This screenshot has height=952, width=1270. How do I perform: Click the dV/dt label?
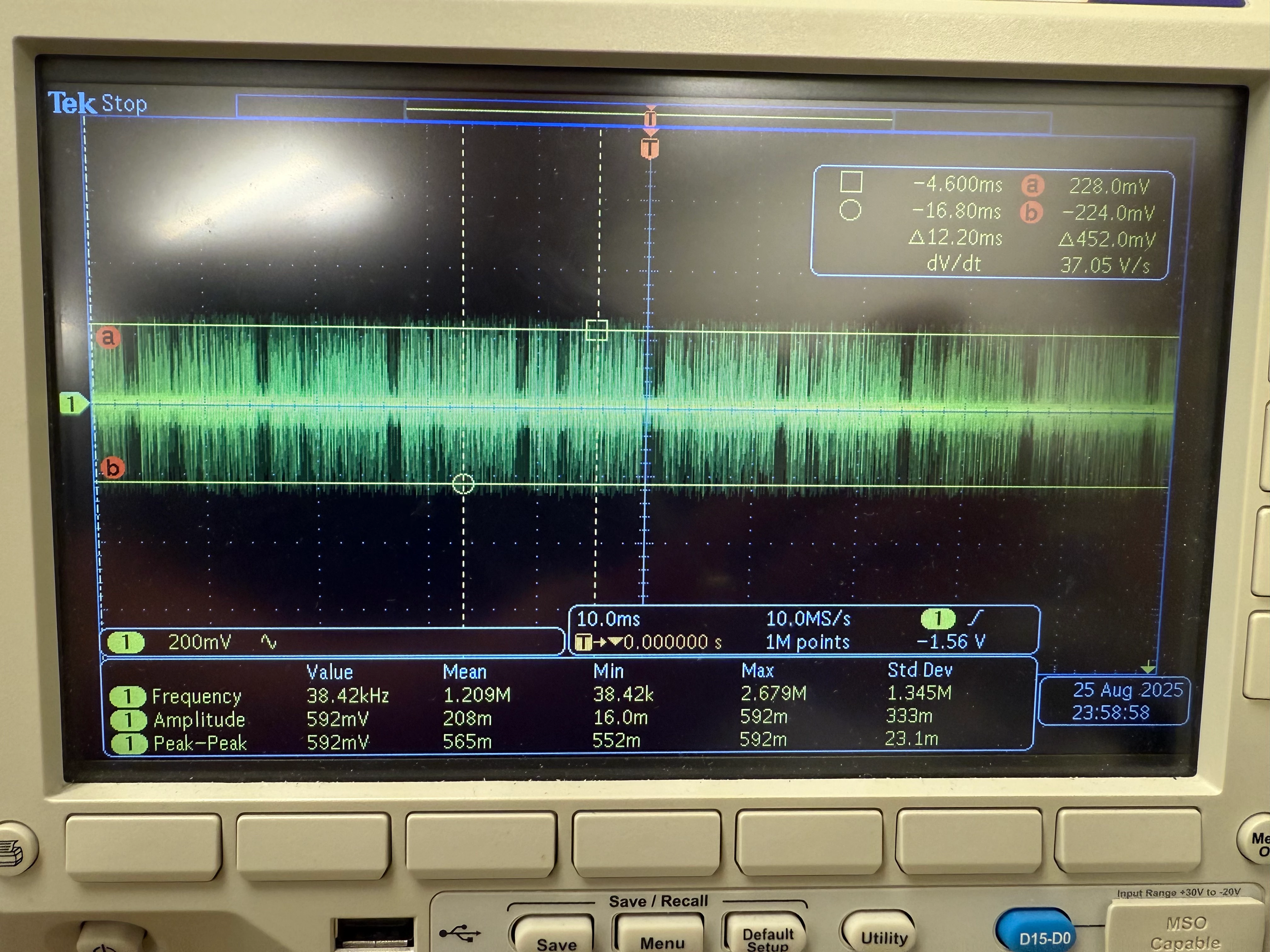point(954,263)
